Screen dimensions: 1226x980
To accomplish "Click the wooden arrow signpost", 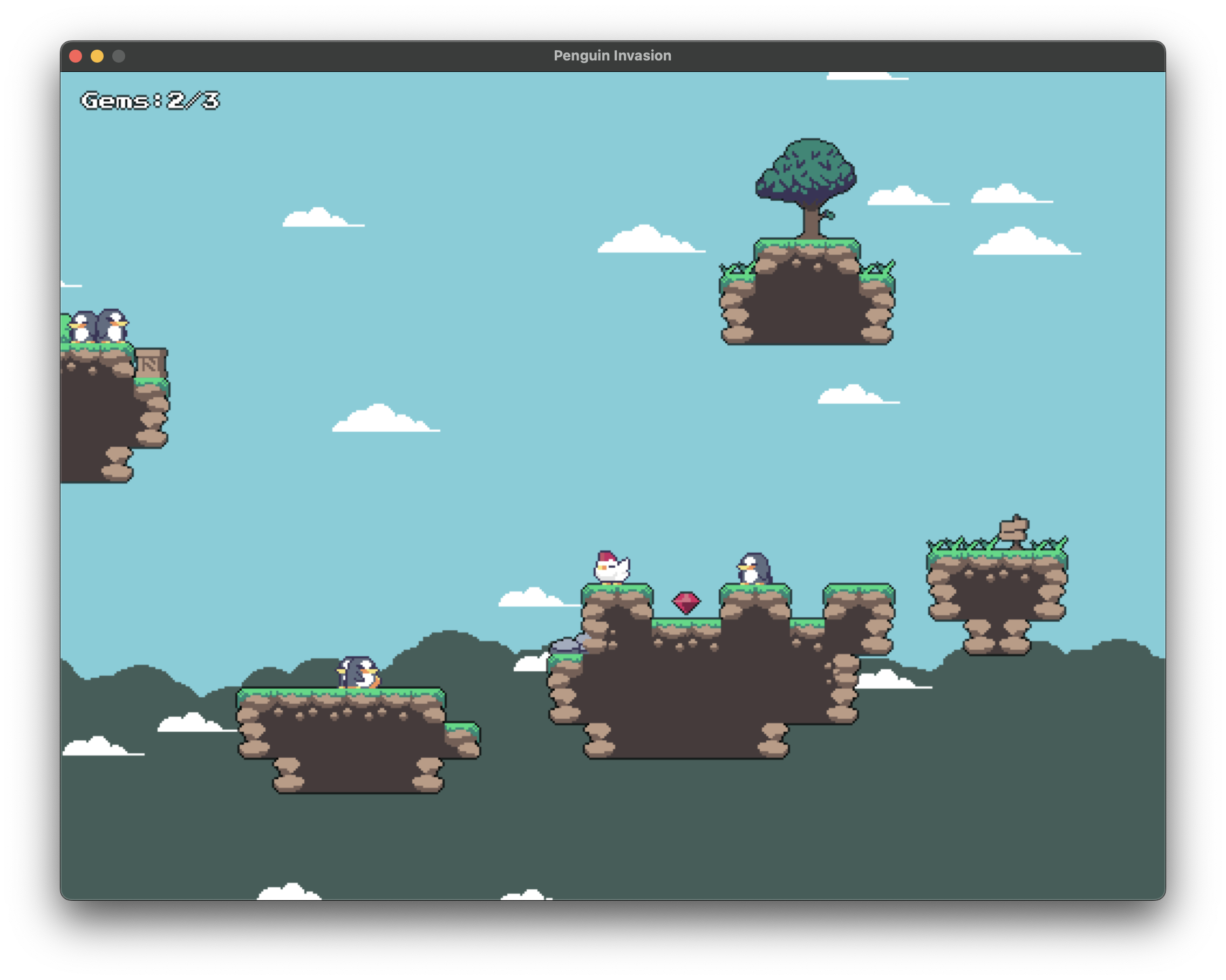I will point(1014,531).
